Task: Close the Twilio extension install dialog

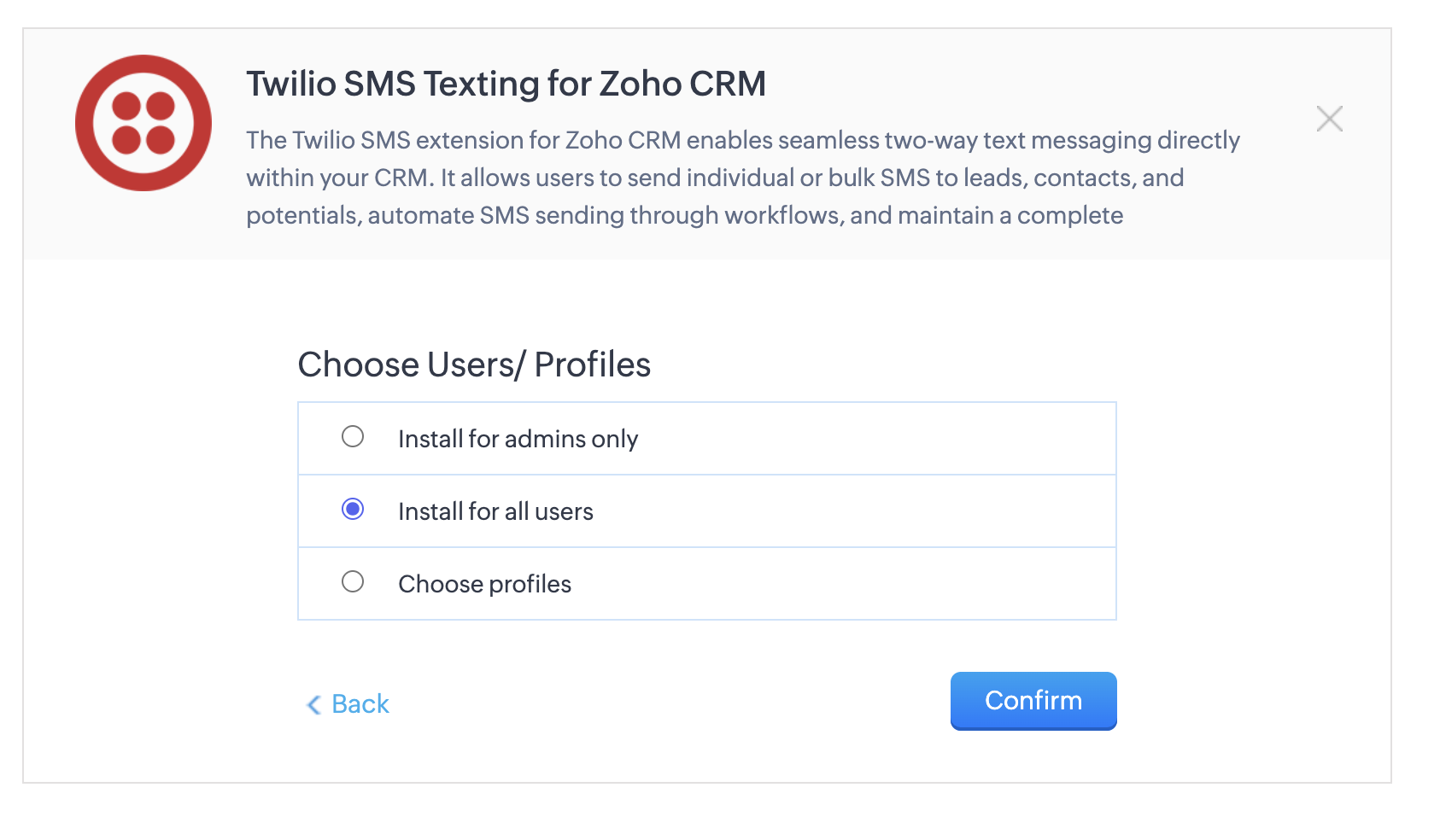Action: point(1329,119)
